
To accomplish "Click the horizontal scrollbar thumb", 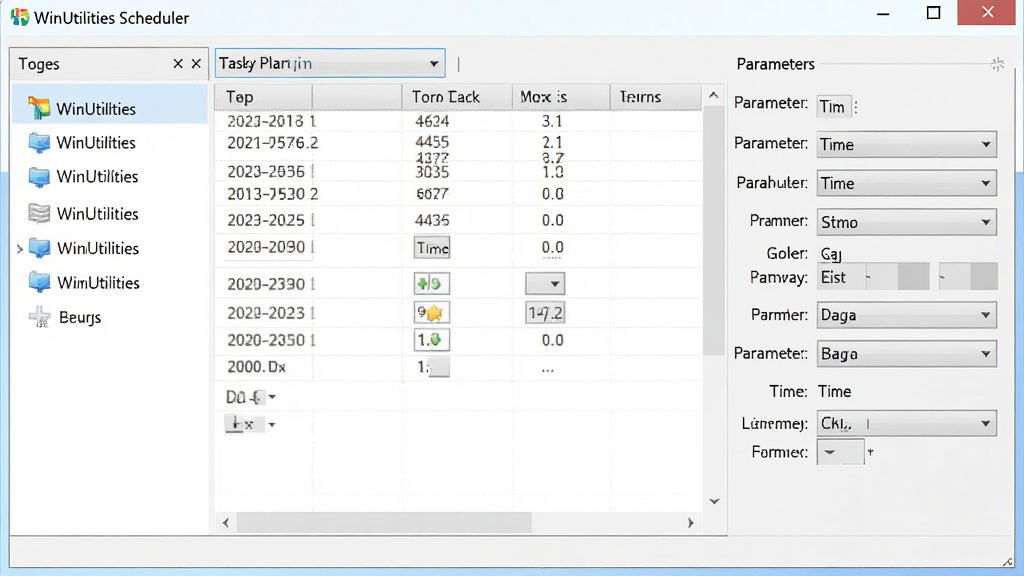I will point(384,522).
